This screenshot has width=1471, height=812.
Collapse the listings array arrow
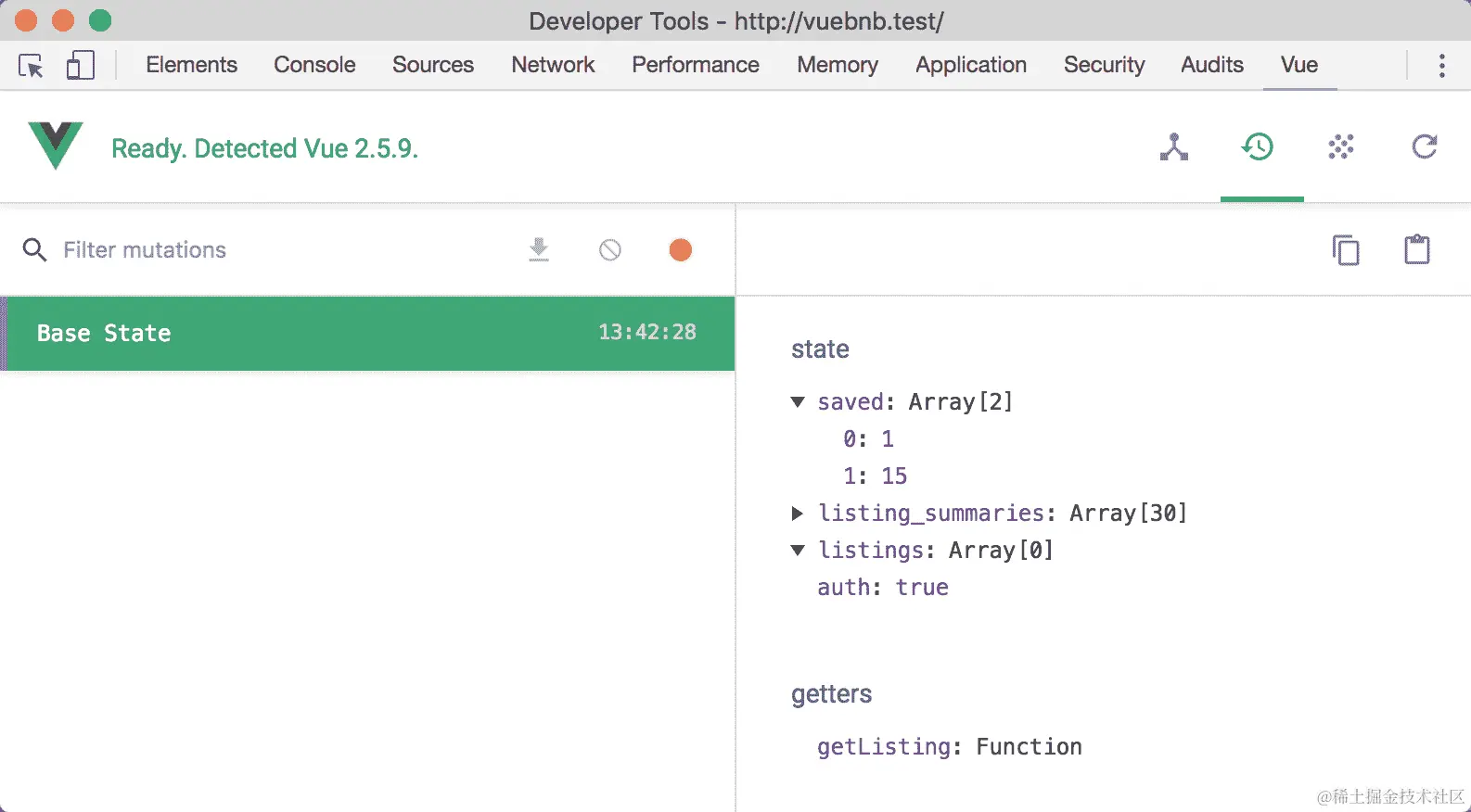pos(798,551)
